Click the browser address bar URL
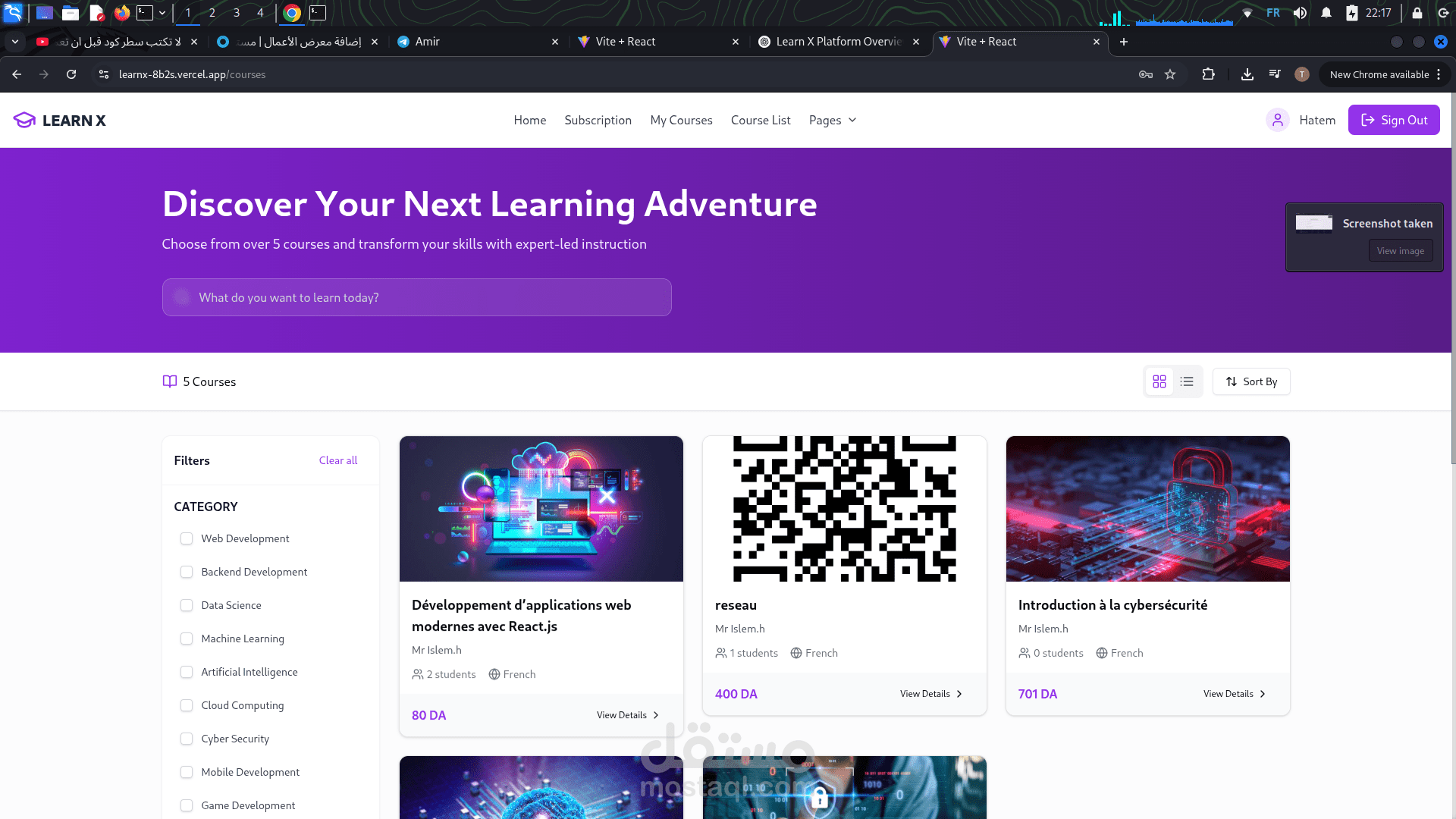The width and height of the screenshot is (1456, 819). pos(192,74)
